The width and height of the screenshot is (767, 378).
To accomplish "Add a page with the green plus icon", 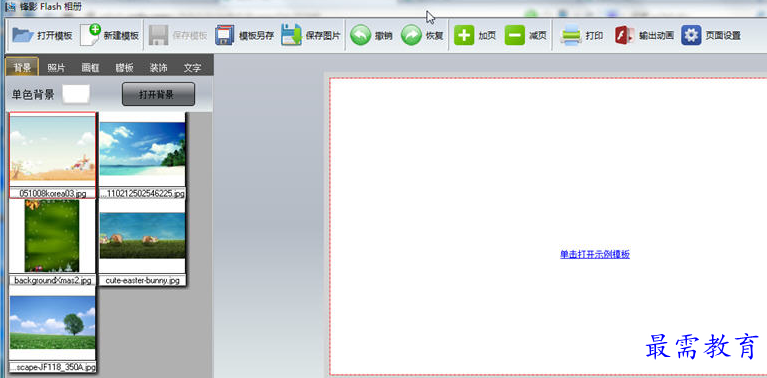I will coord(464,35).
